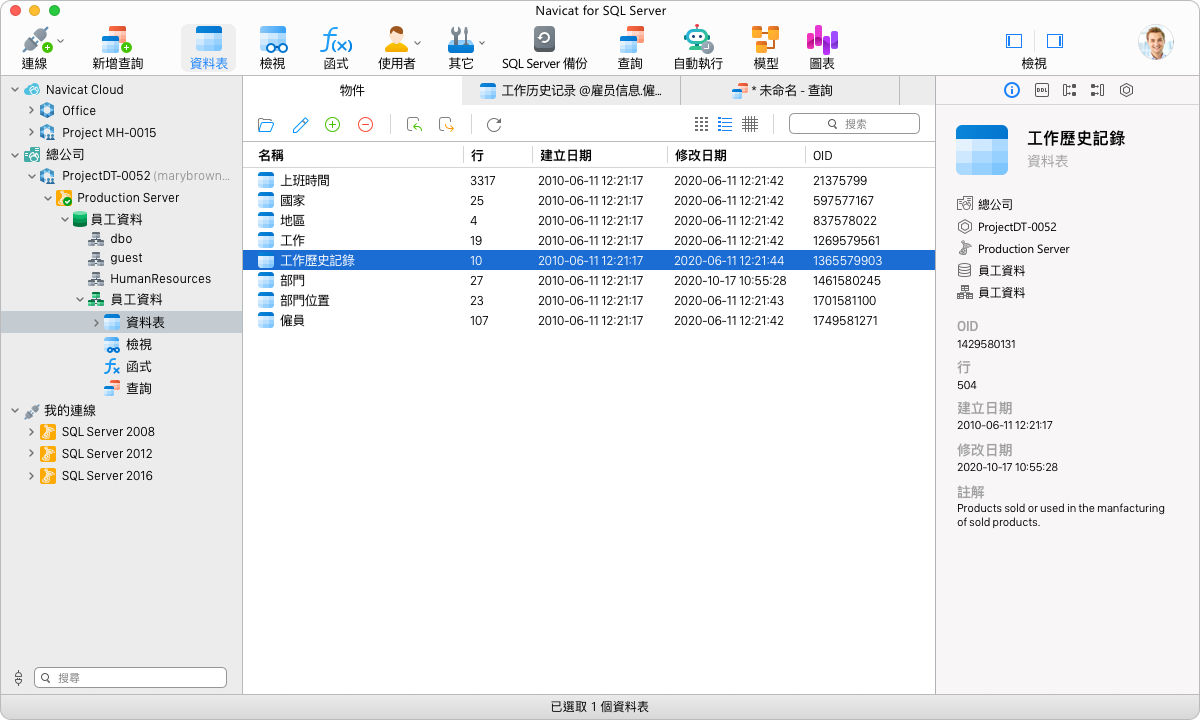
Task: Switch object list to detail view
Action: point(750,124)
